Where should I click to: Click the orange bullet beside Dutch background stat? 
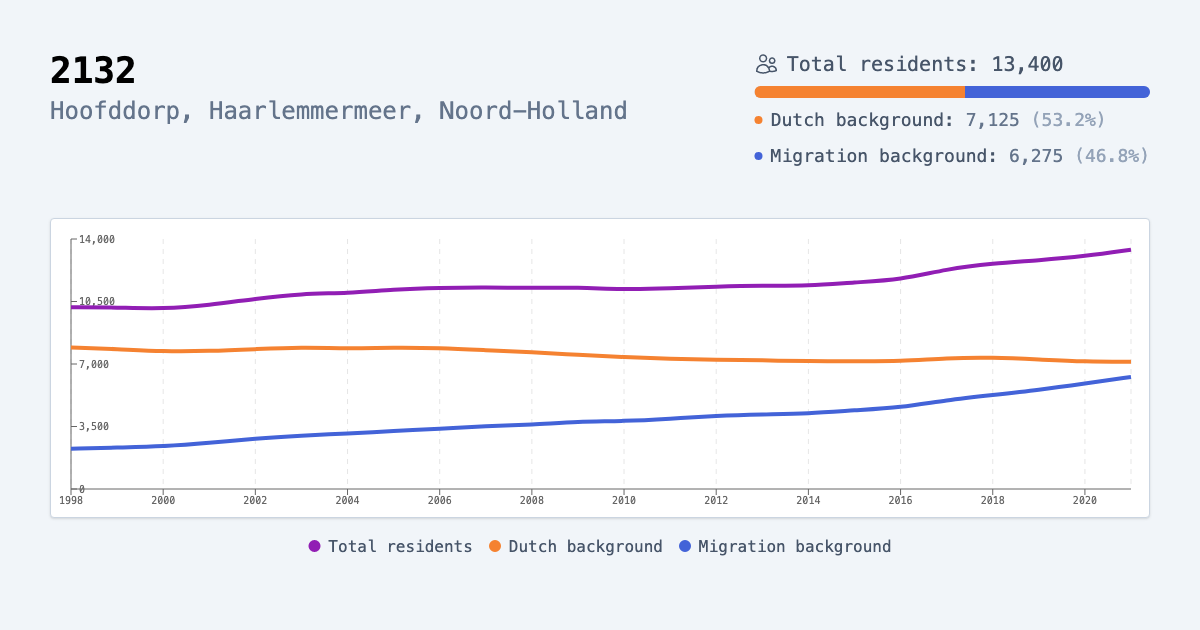pyautogui.click(x=759, y=120)
